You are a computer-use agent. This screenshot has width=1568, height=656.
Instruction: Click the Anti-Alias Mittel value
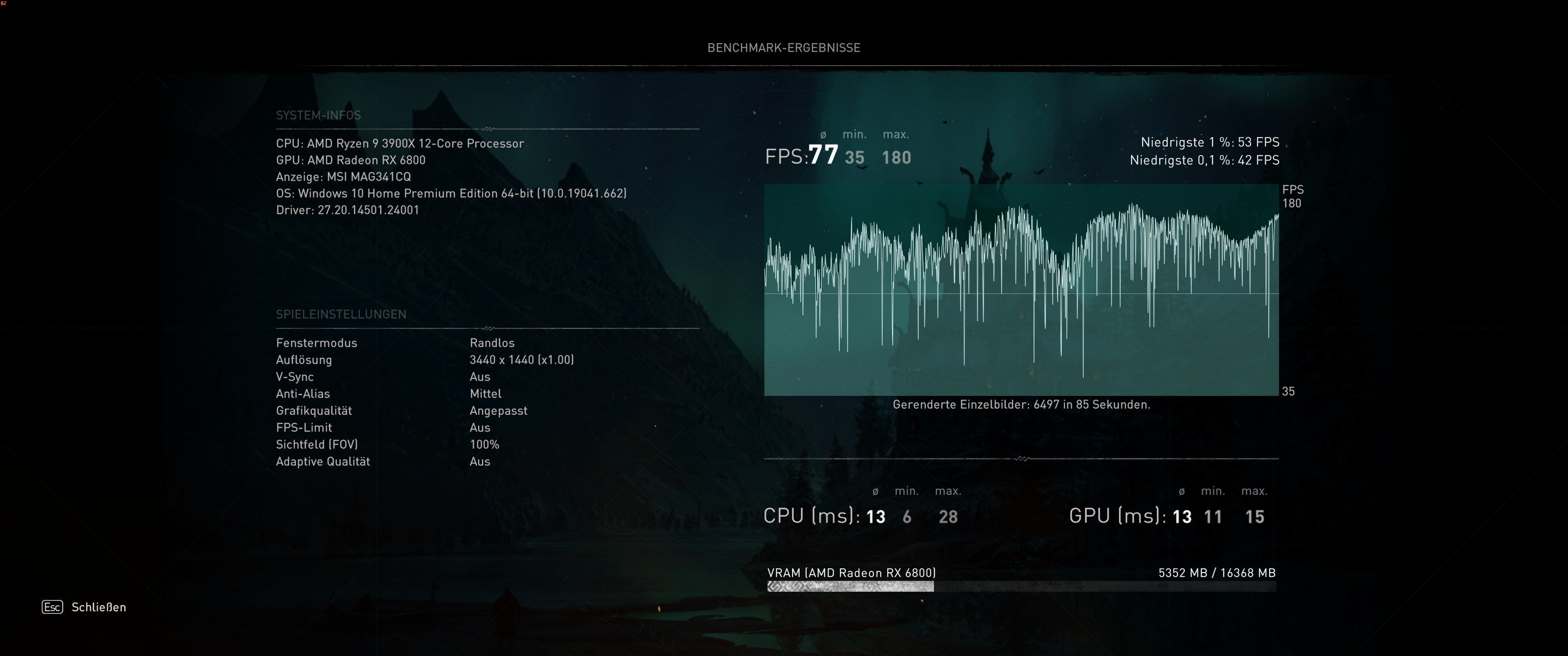pyautogui.click(x=486, y=394)
